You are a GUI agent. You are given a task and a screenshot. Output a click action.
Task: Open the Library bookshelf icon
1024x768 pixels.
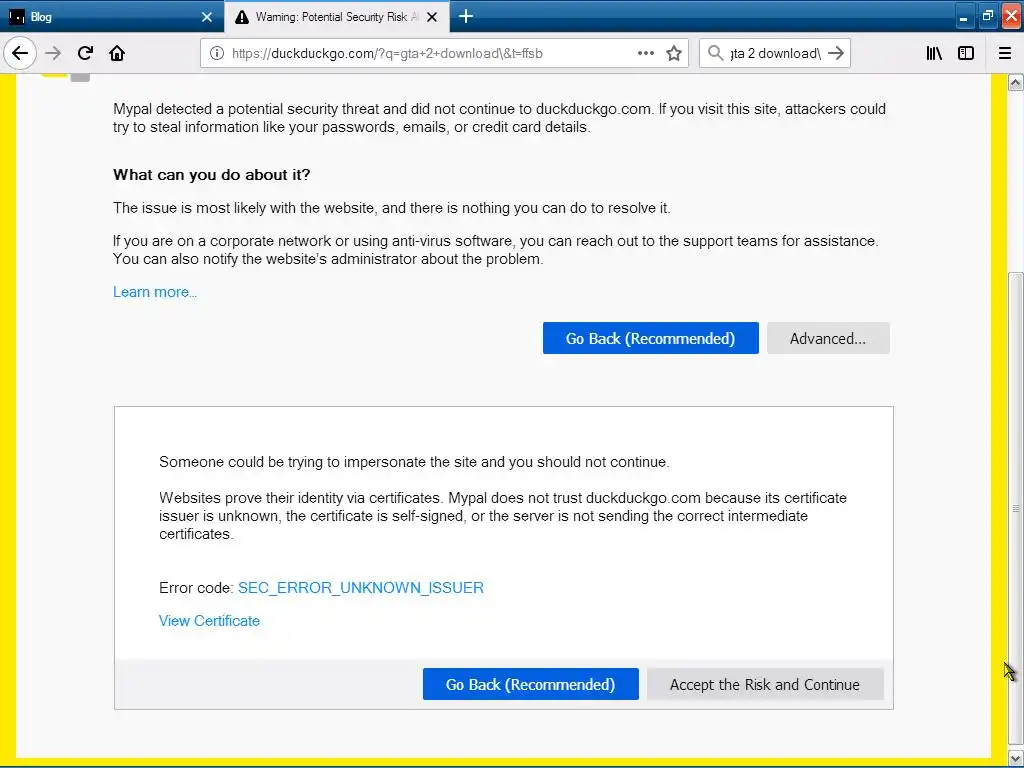(x=934, y=53)
